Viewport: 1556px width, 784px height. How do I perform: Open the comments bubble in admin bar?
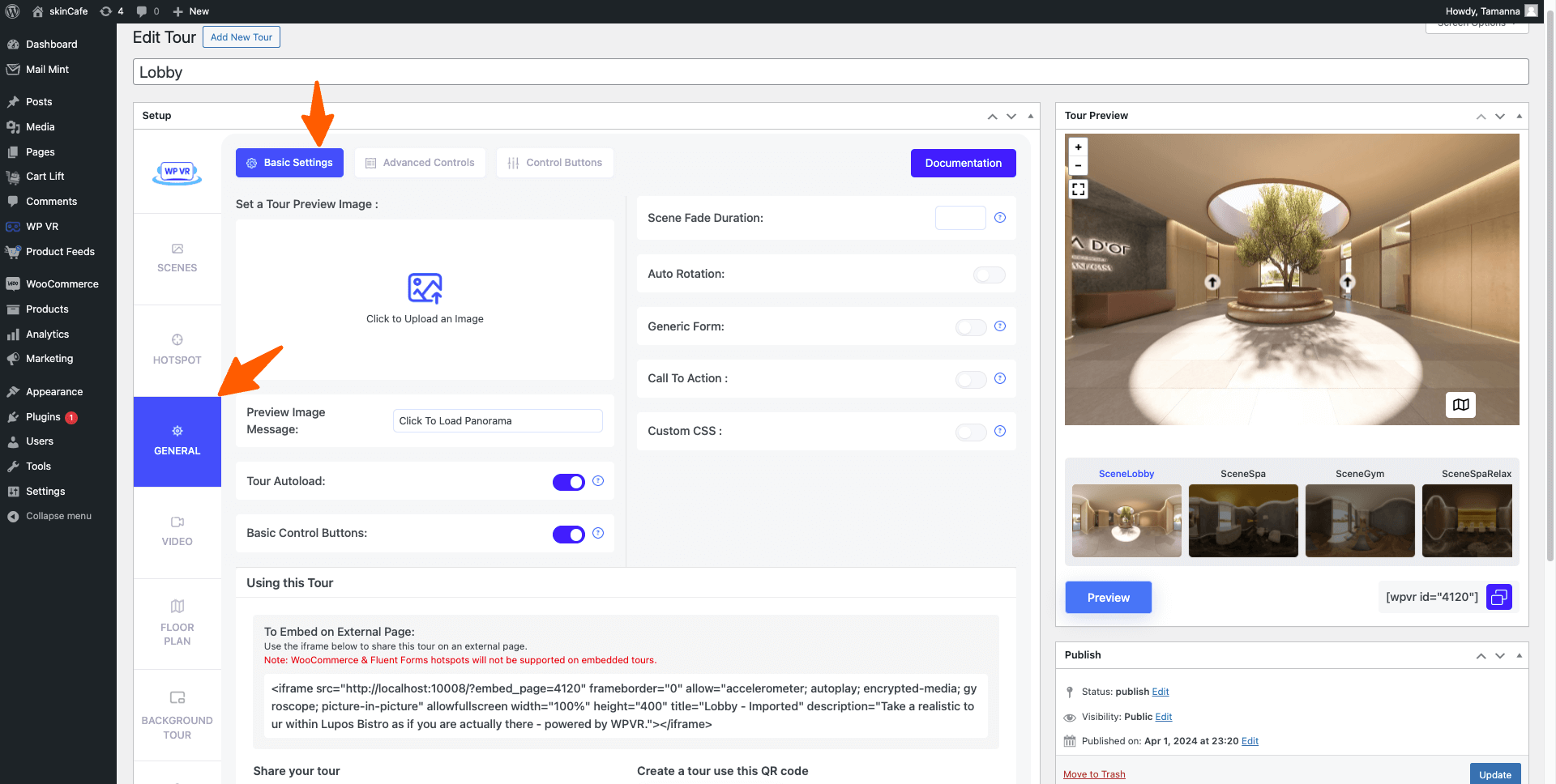147,11
